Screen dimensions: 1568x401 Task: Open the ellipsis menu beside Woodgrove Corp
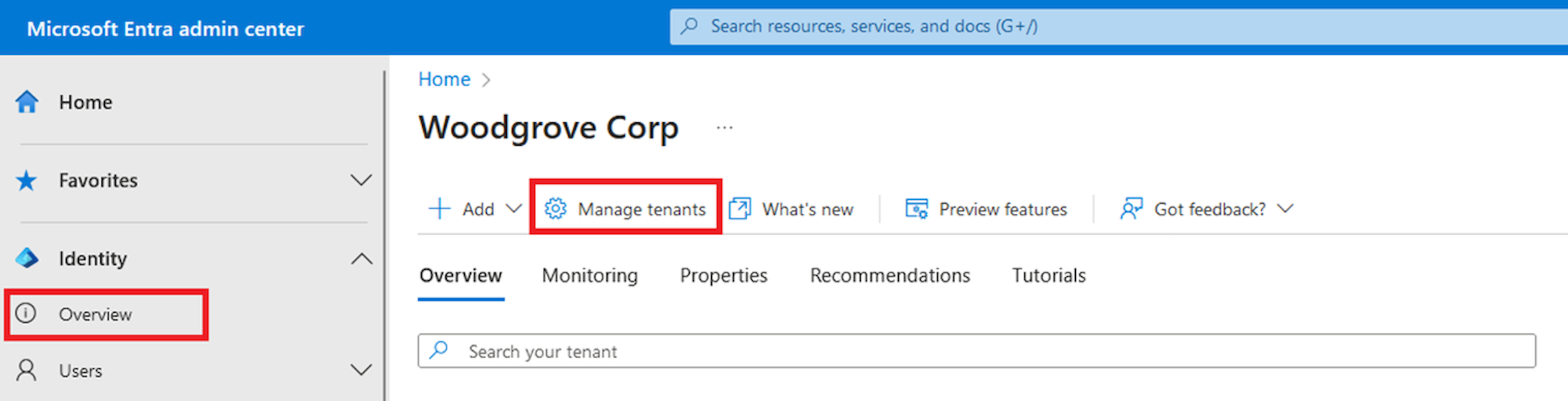(725, 128)
